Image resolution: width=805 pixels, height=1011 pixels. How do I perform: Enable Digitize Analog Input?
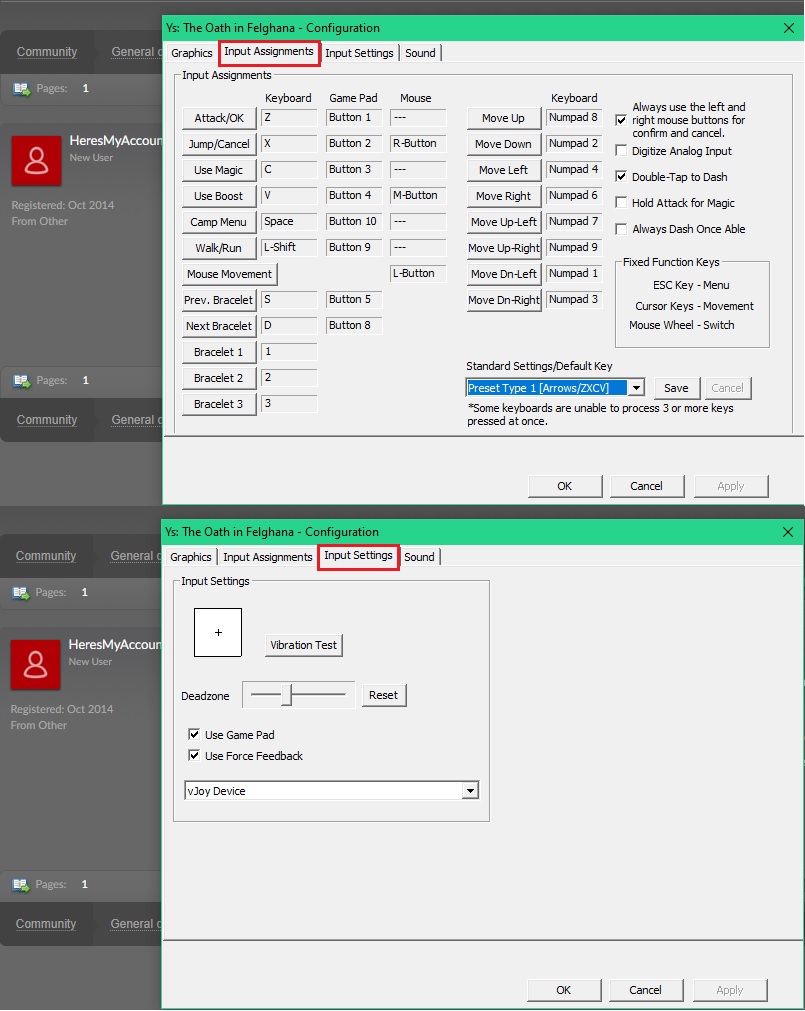point(621,151)
